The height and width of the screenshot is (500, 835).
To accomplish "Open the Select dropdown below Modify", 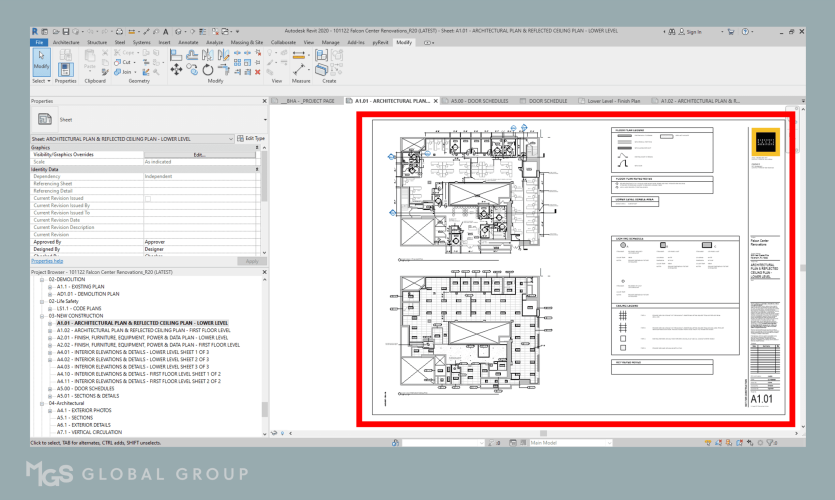I will point(41,81).
